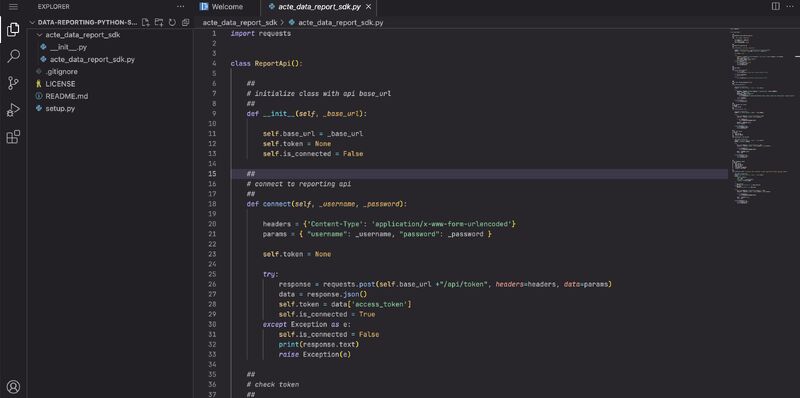Collapse all folders in Explorer

pyautogui.click(x=186, y=22)
